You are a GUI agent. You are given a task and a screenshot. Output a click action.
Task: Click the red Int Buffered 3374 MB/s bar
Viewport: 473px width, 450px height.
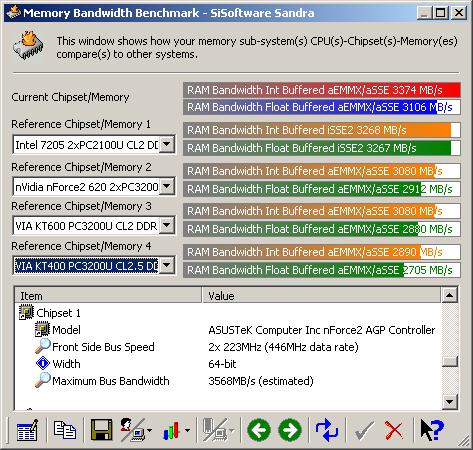click(x=322, y=90)
